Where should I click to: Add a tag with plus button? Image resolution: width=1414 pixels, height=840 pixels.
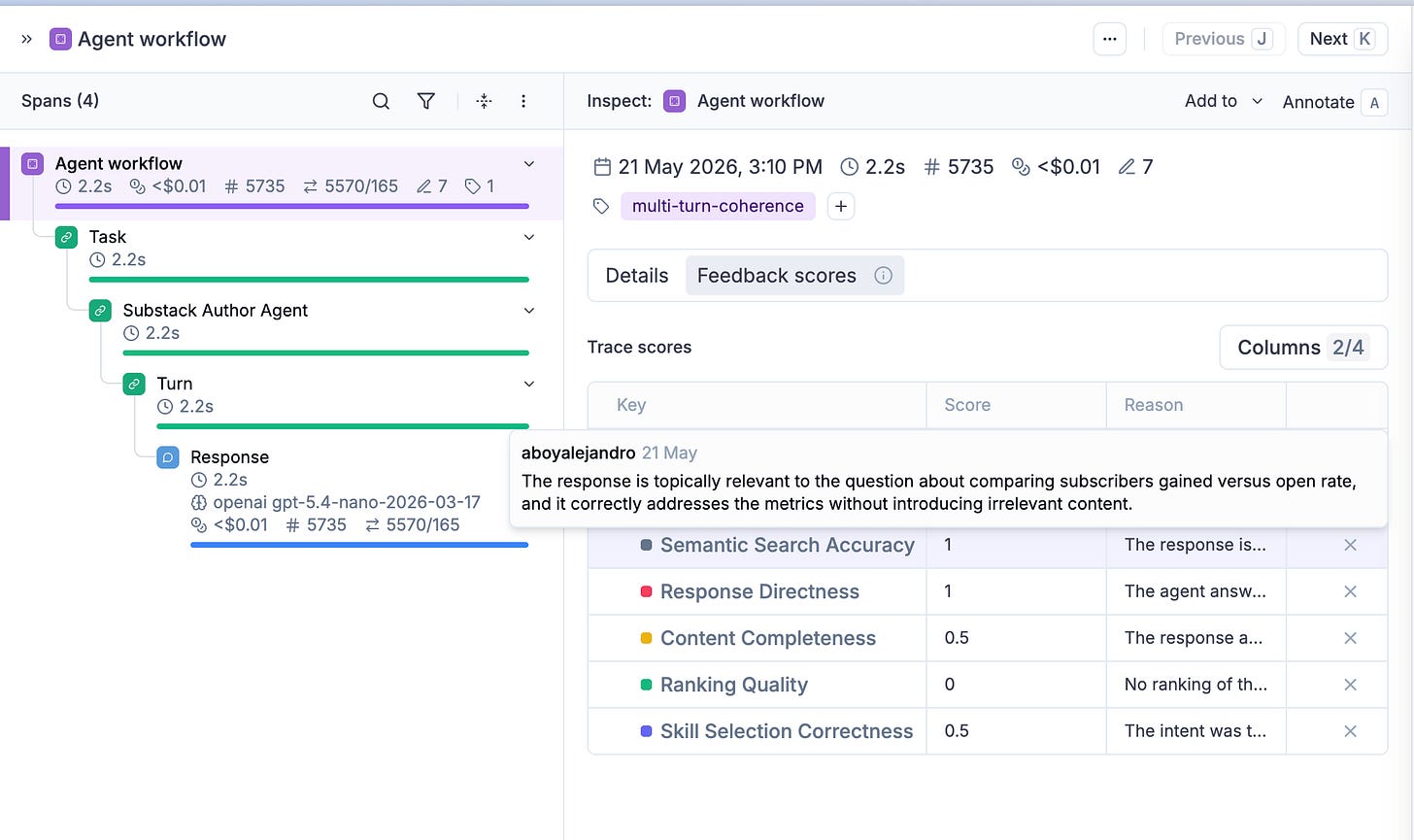[x=841, y=206]
